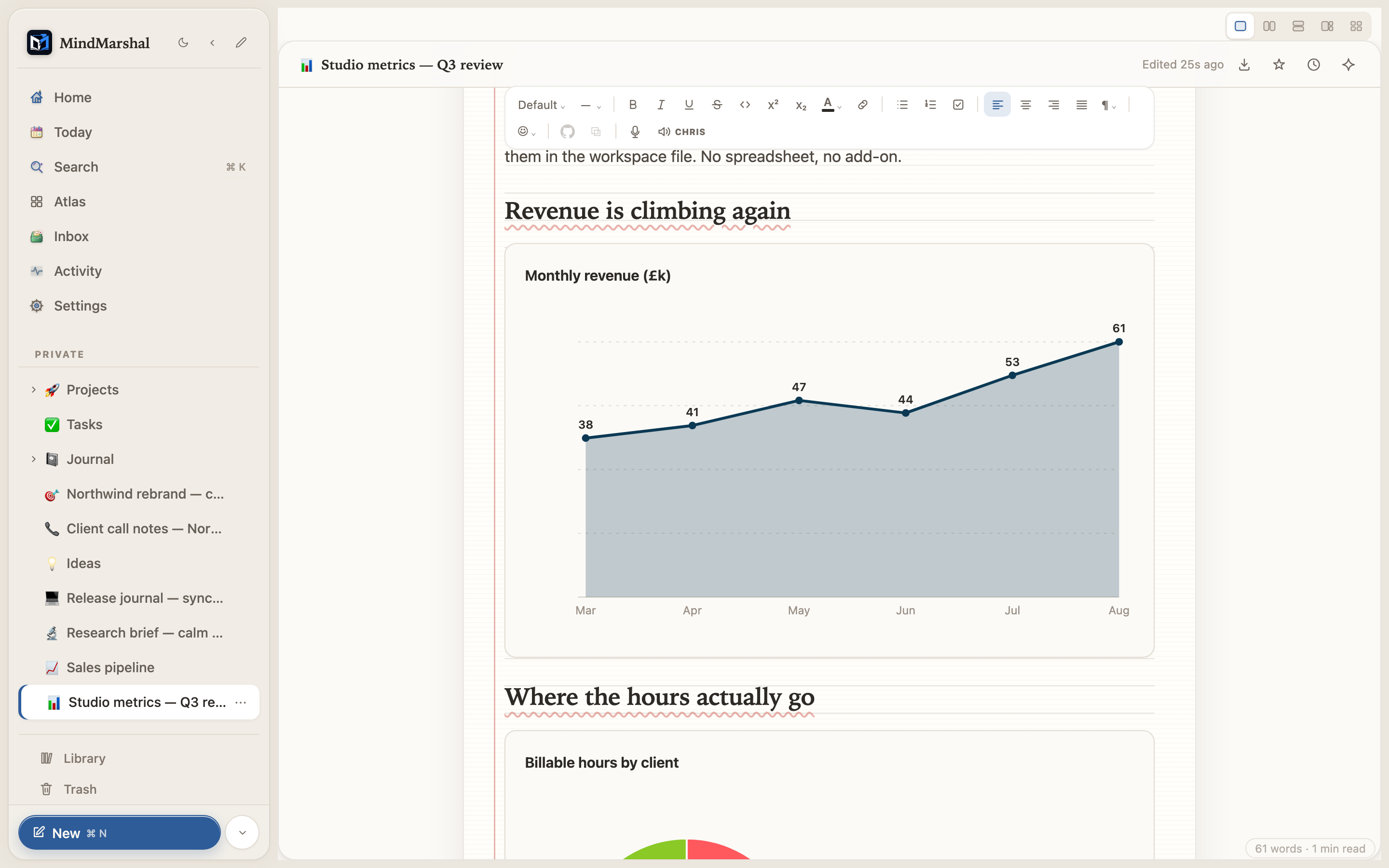Click the copy block icon in toolbar

pos(596,132)
